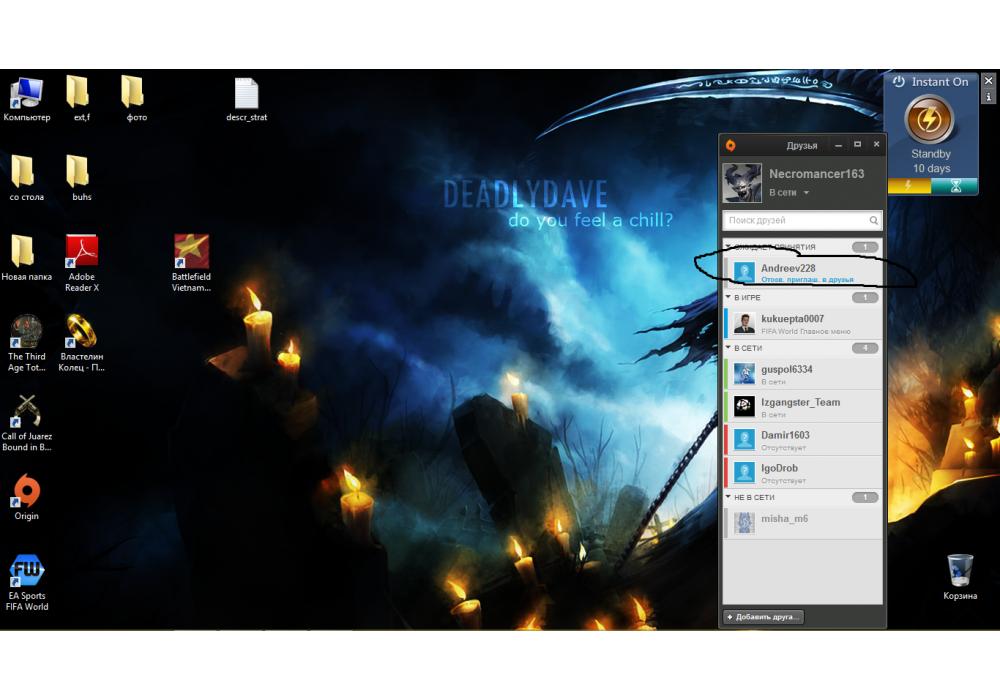1000x700 pixels.
Task: Click misha_m6's avatar
Action: pyautogui.click(x=744, y=523)
